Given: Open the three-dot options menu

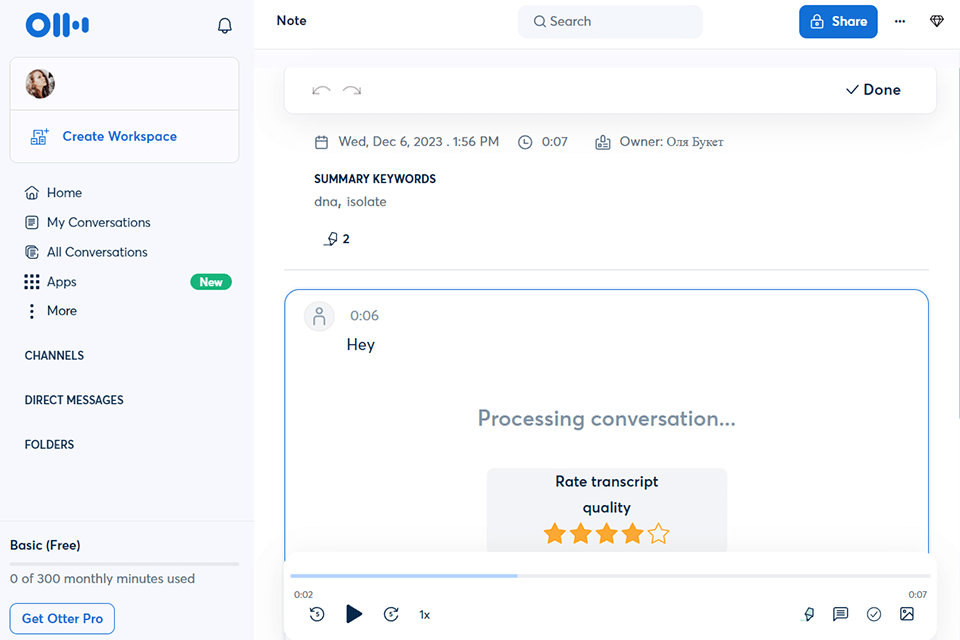Looking at the screenshot, I should [x=899, y=21].
